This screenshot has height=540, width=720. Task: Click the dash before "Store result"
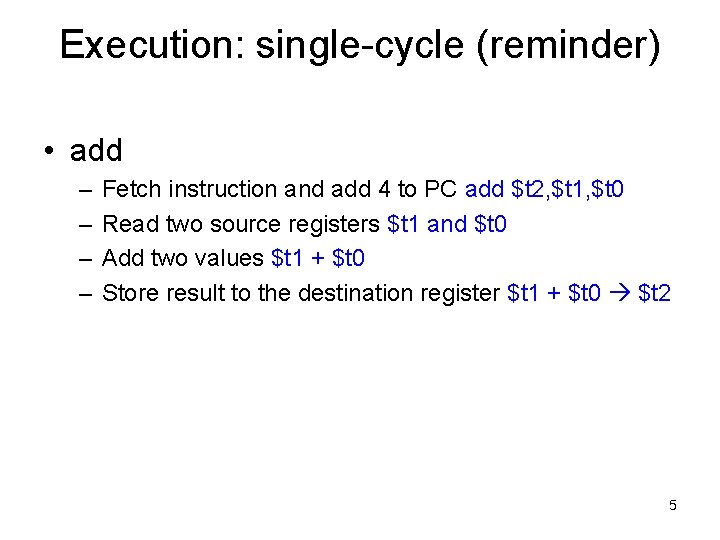click(81, 293)
